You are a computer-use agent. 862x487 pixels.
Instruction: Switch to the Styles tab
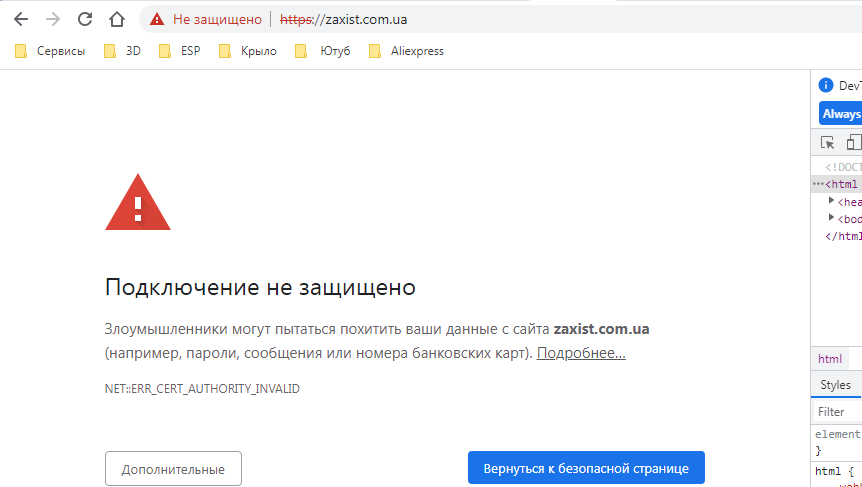tap(835, 385)
